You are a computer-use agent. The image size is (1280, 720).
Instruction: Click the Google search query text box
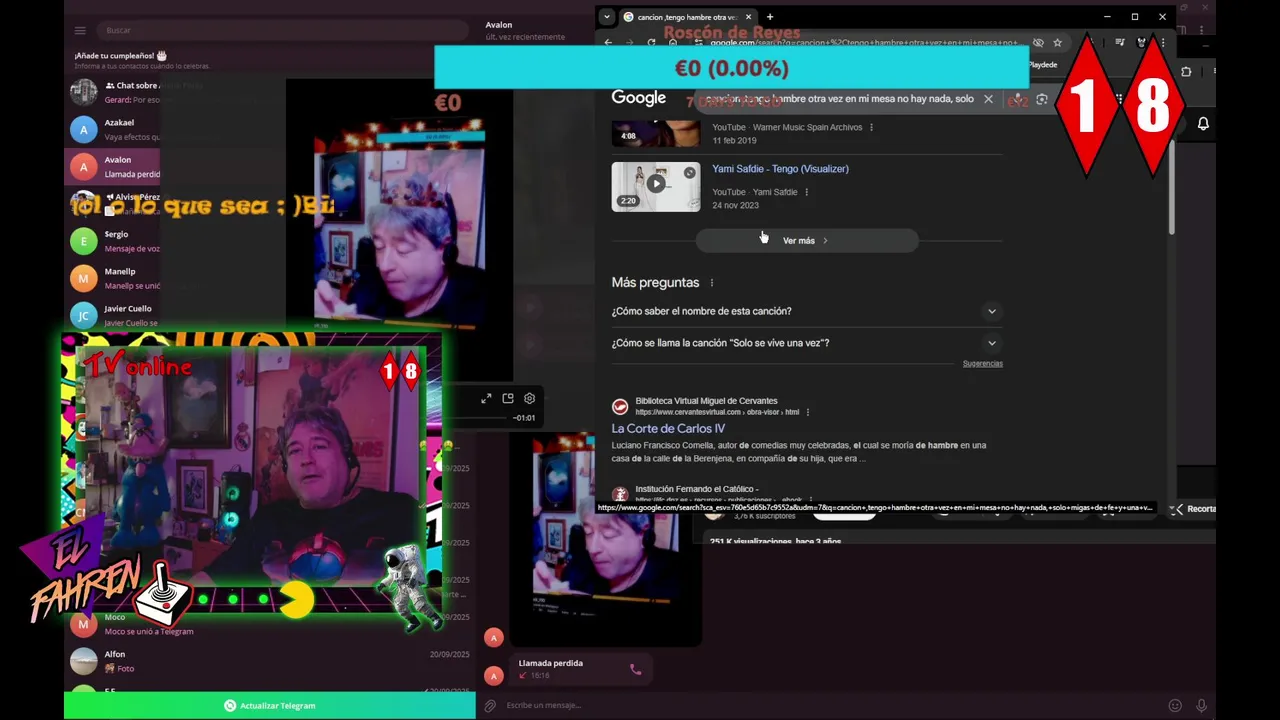pyautogui.click(x=840, y=99)
